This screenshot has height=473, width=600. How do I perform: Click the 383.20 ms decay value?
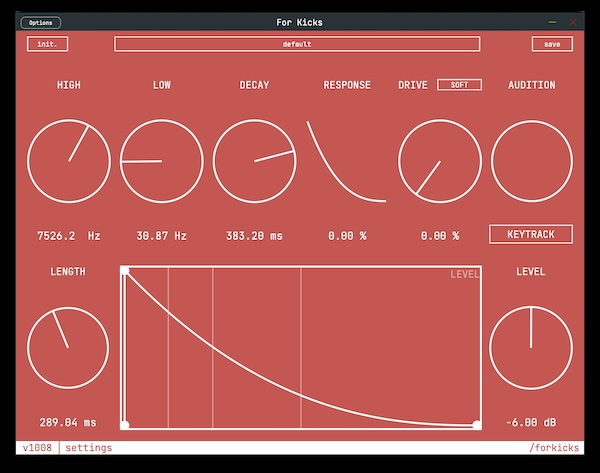[x=254, y=236]
